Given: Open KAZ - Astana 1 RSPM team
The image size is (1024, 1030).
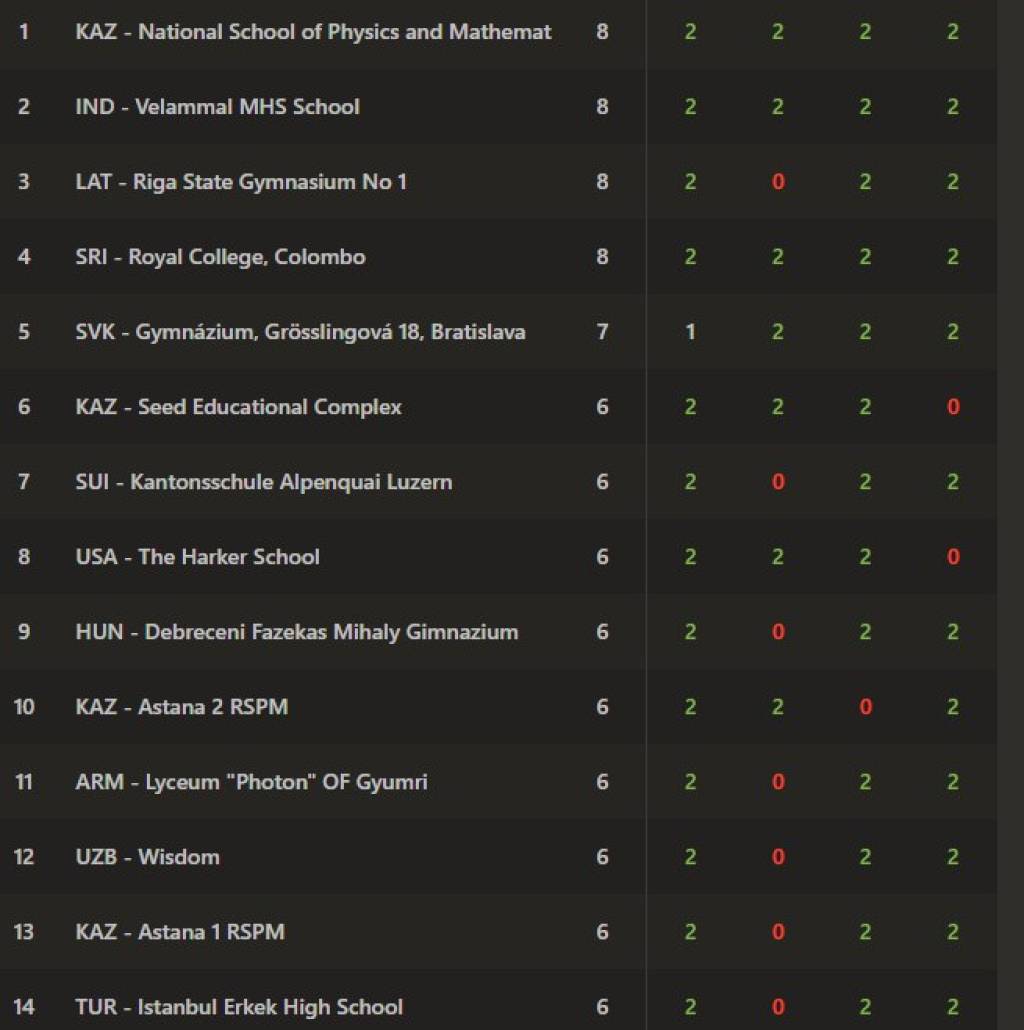Looking at the screenshot, I should (x=180, y=932).
